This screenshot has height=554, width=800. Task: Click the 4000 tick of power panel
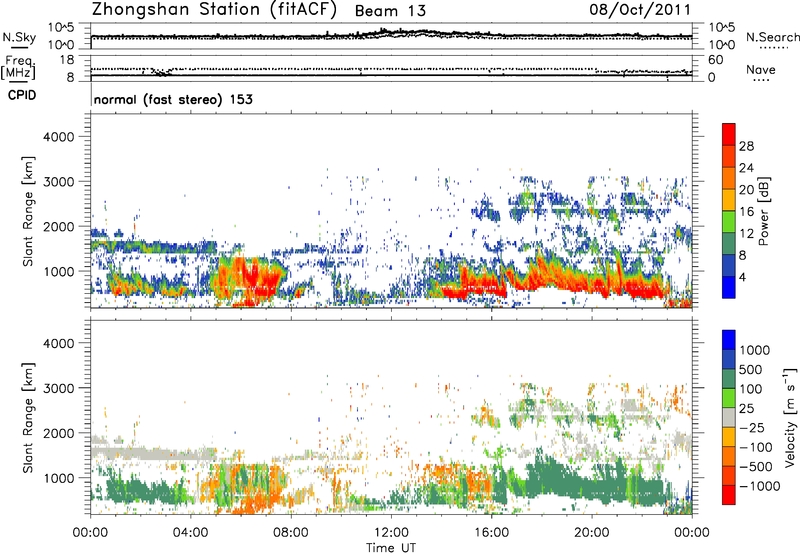click(58, 137)
